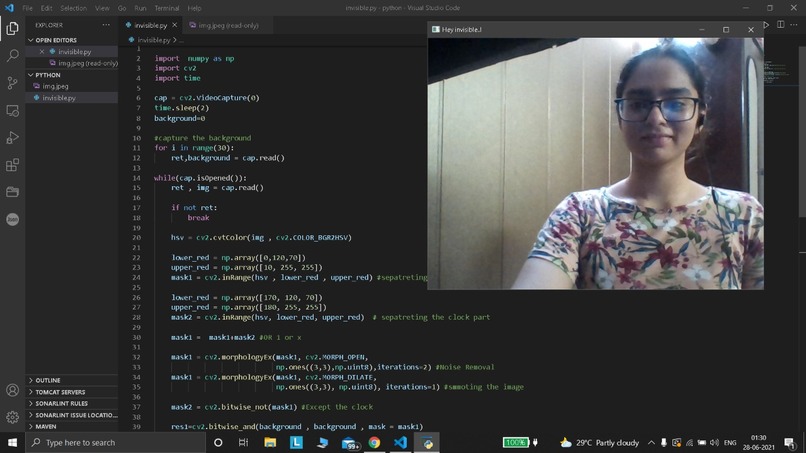Expand the Outline section
This screenshot has width=806, height=453.
[71, 380]
